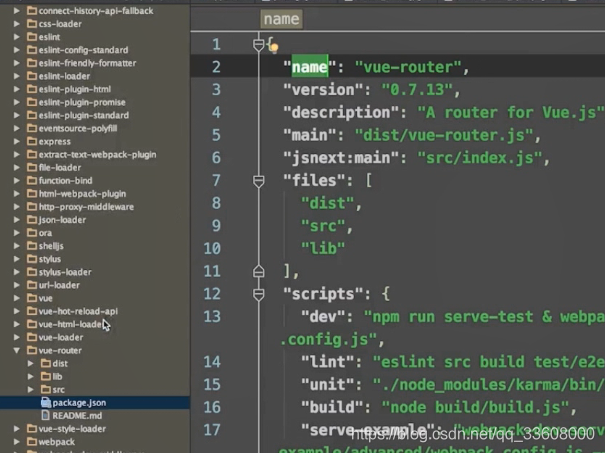Click the shelljs folder icon
Viewport: 605px width, 453px height.
click(32, 246)
